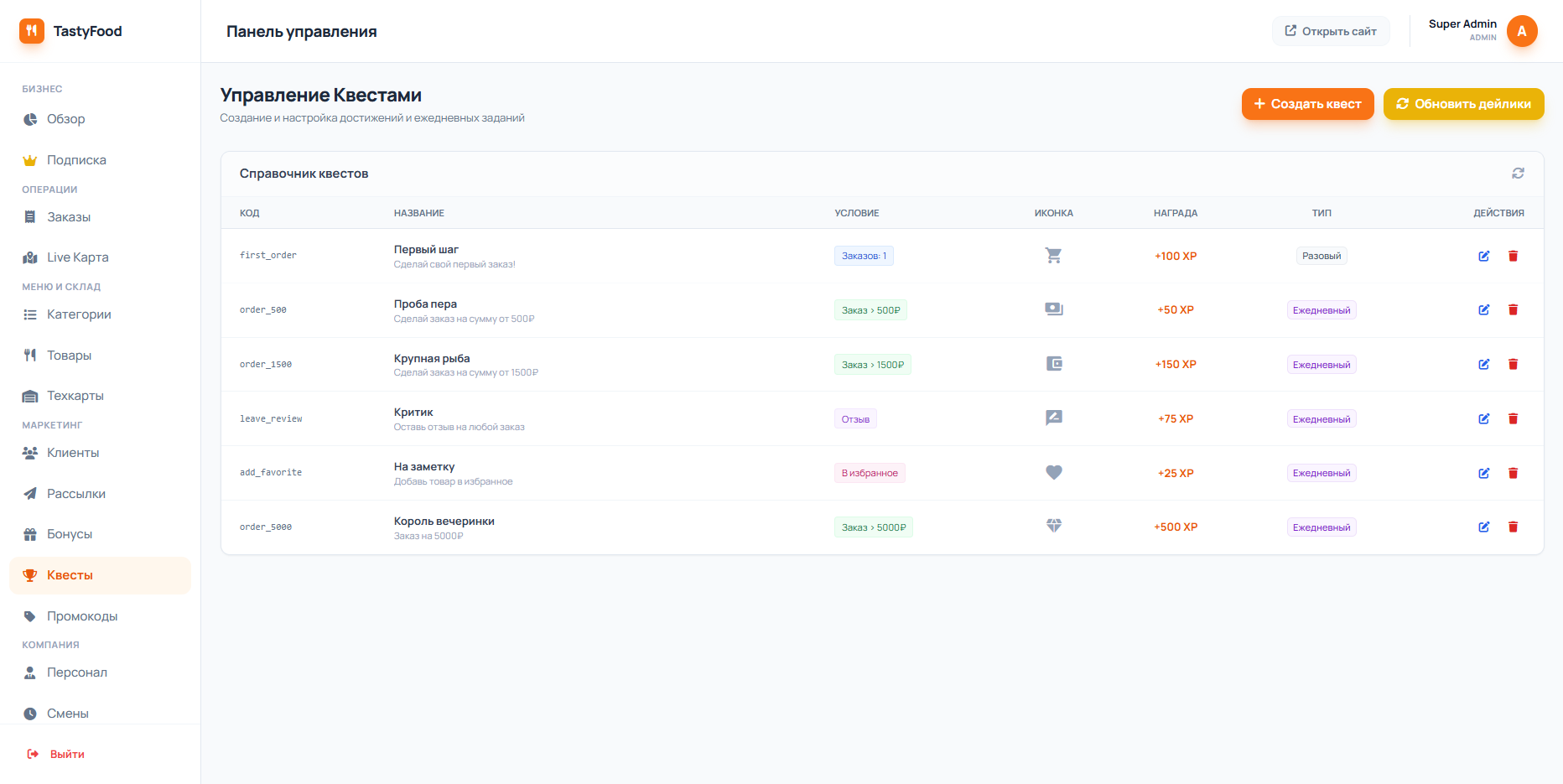Click the refresh icon in Справочник квестов header
The width and height of the screenshot is (1563, 784).
point(1517,174)
